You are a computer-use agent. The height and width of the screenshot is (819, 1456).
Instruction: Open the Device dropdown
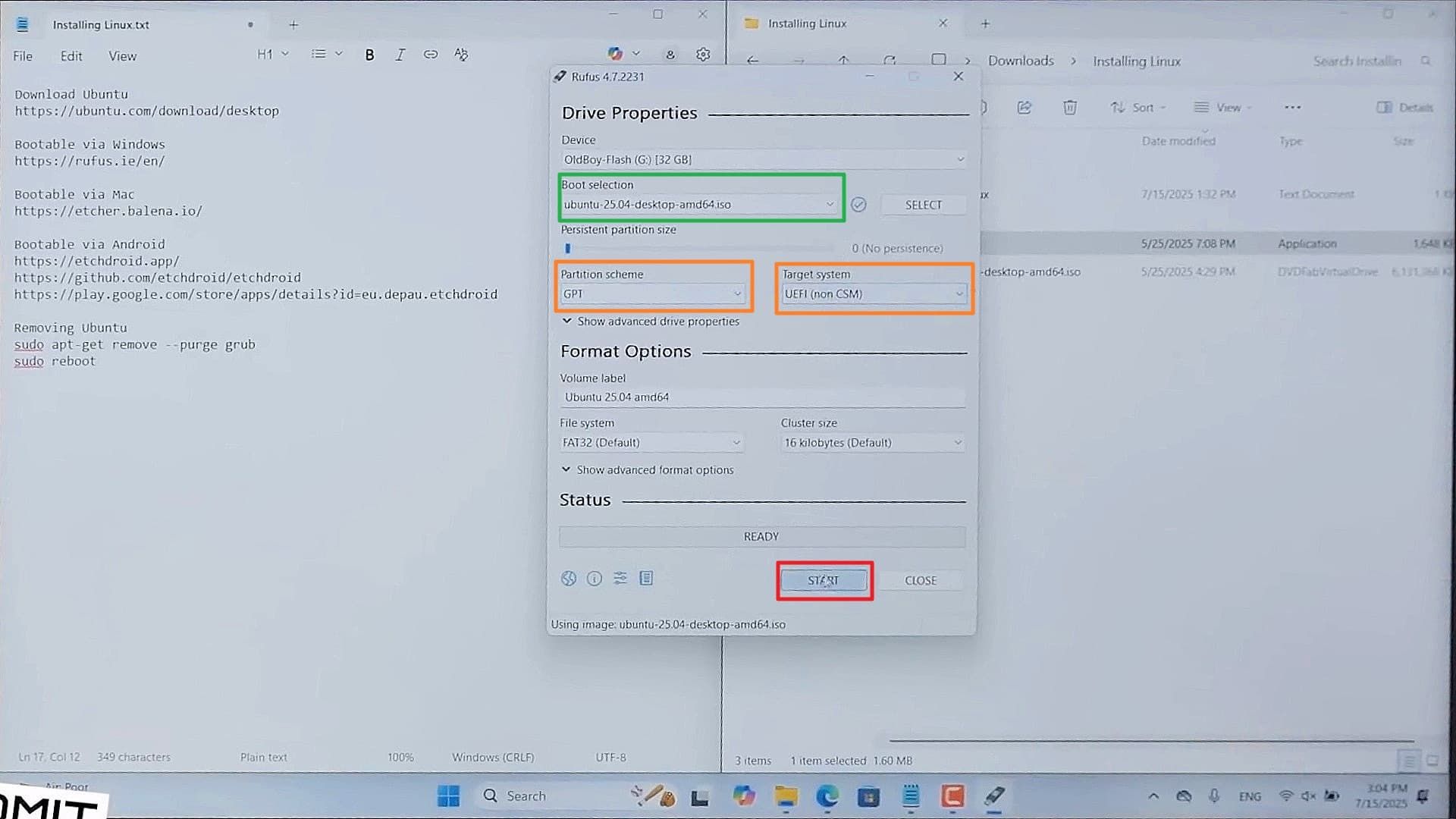tap(762, 160)
